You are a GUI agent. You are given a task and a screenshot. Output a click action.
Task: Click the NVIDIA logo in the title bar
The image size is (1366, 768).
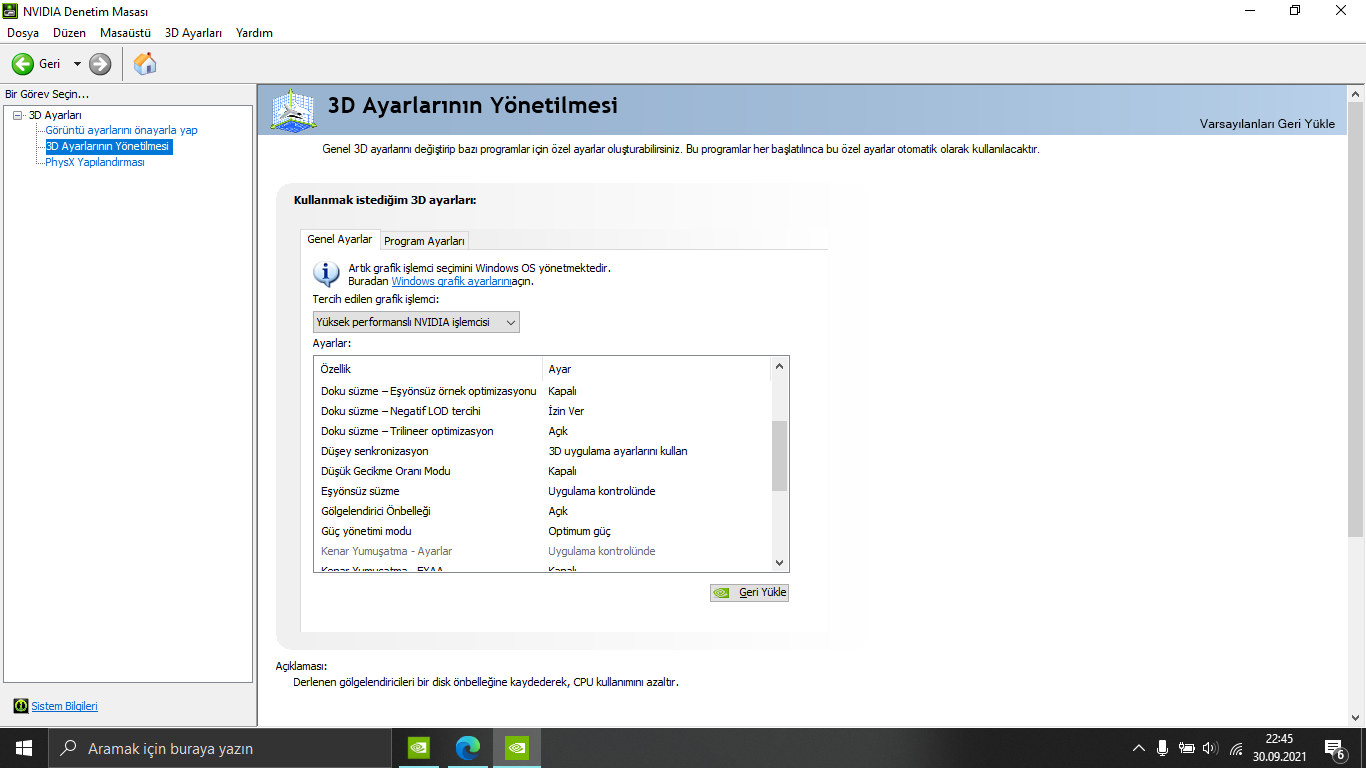point(11,11)
